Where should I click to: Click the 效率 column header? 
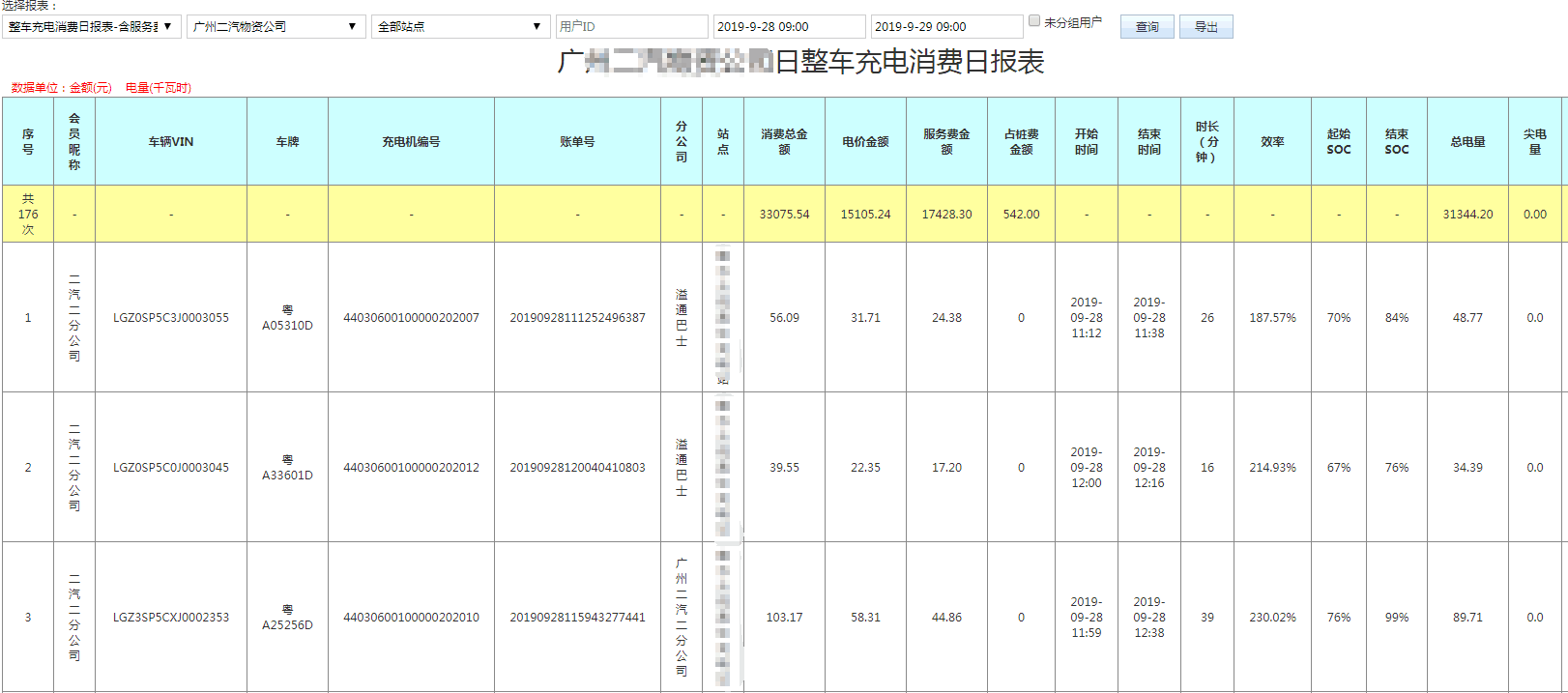[x=1272, y=142]
